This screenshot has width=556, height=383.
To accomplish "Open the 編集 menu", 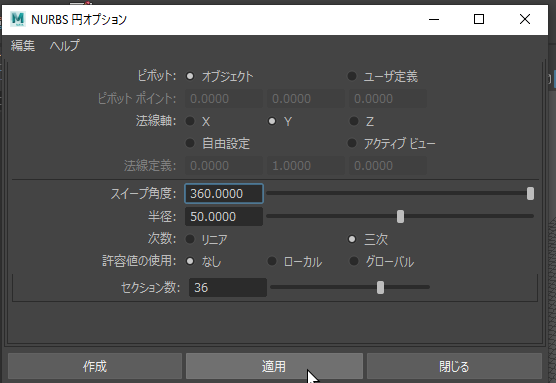I will [23, 46].
